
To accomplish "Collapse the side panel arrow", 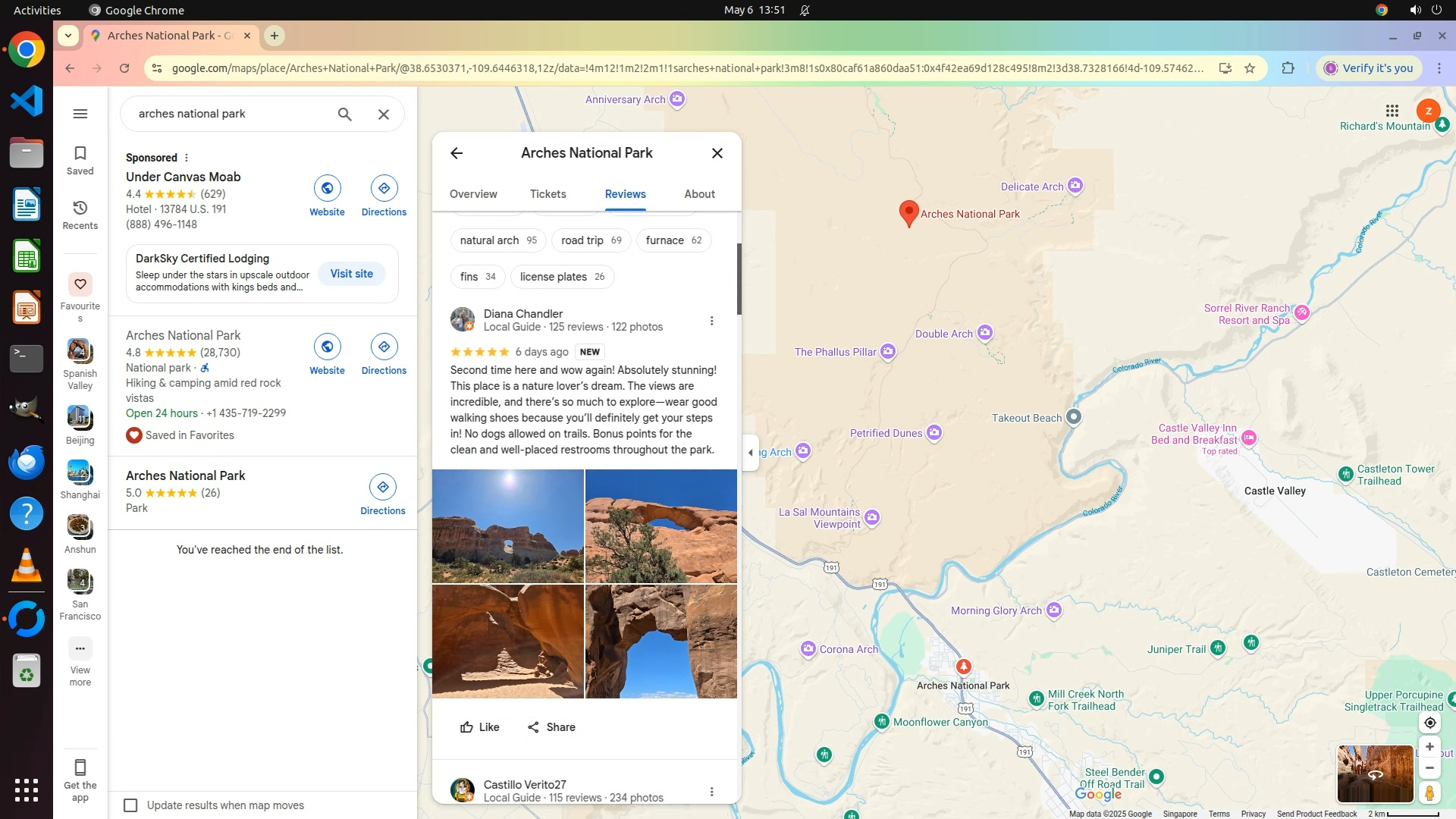I will click(x=751, y=453).
